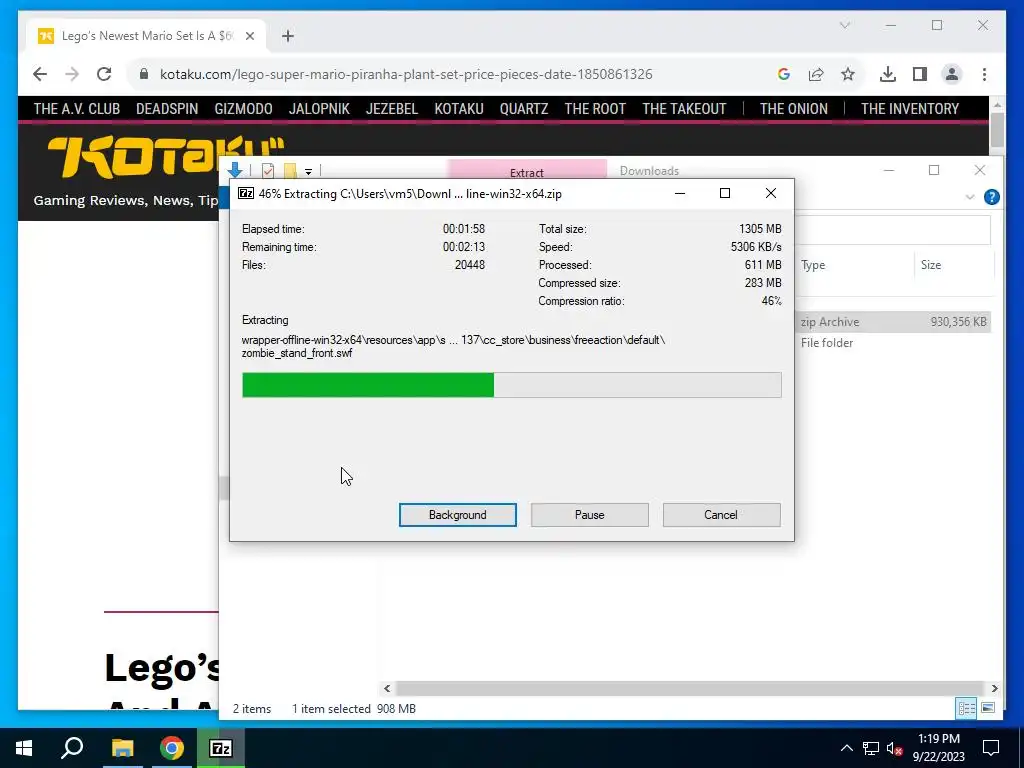The image size is (1024, 768).
Task: Switch Explorer to details view
Action: (x=966, y=708)
